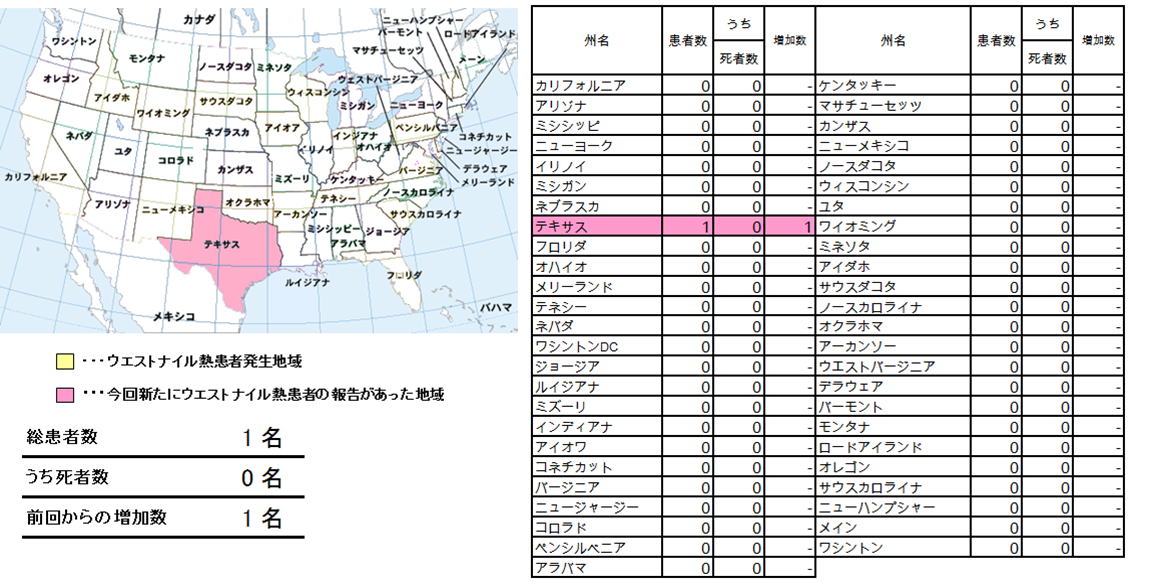Select the カリフォルニア label on the map

pos(35,177)
